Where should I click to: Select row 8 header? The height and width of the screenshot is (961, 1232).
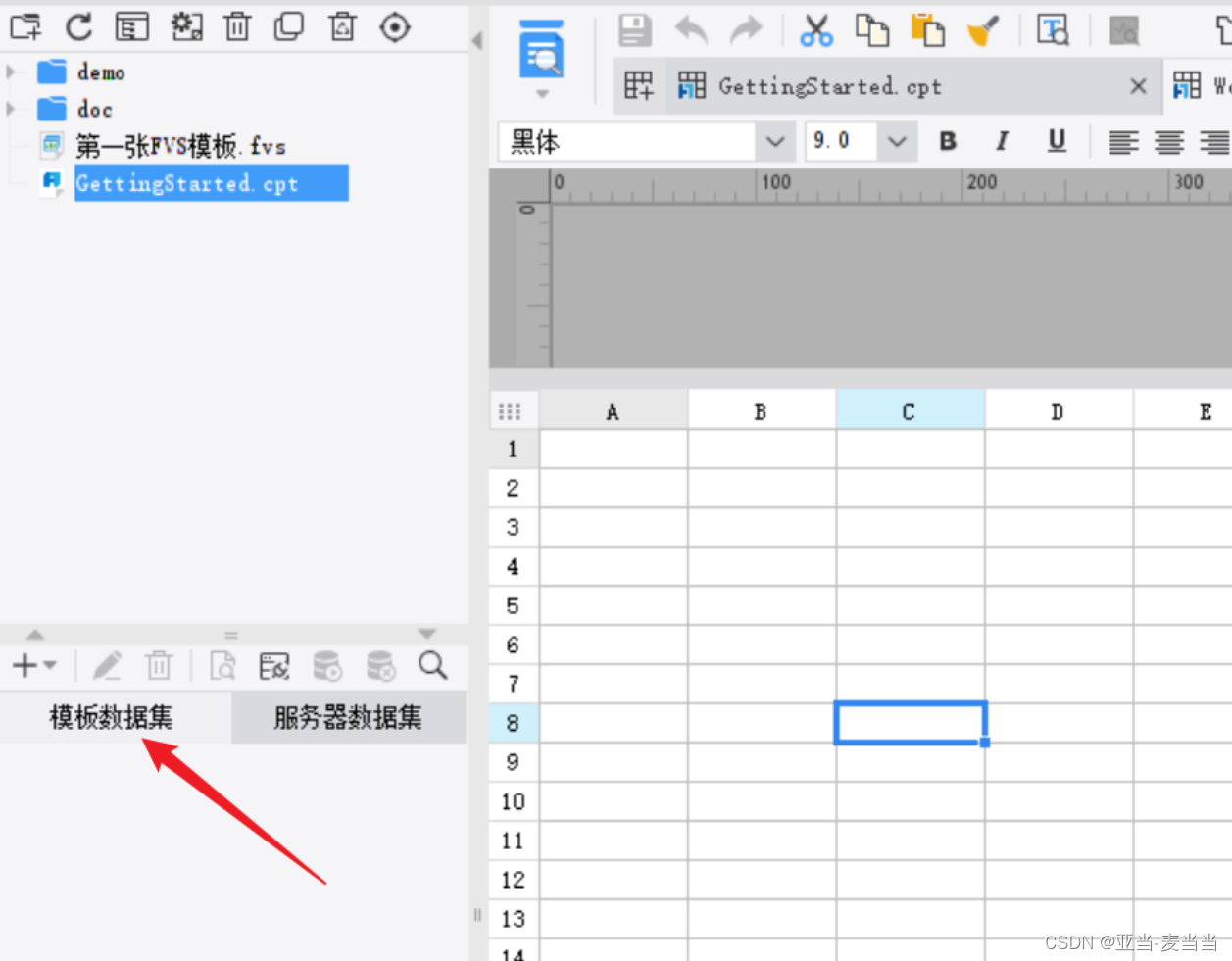coord(514,723)
